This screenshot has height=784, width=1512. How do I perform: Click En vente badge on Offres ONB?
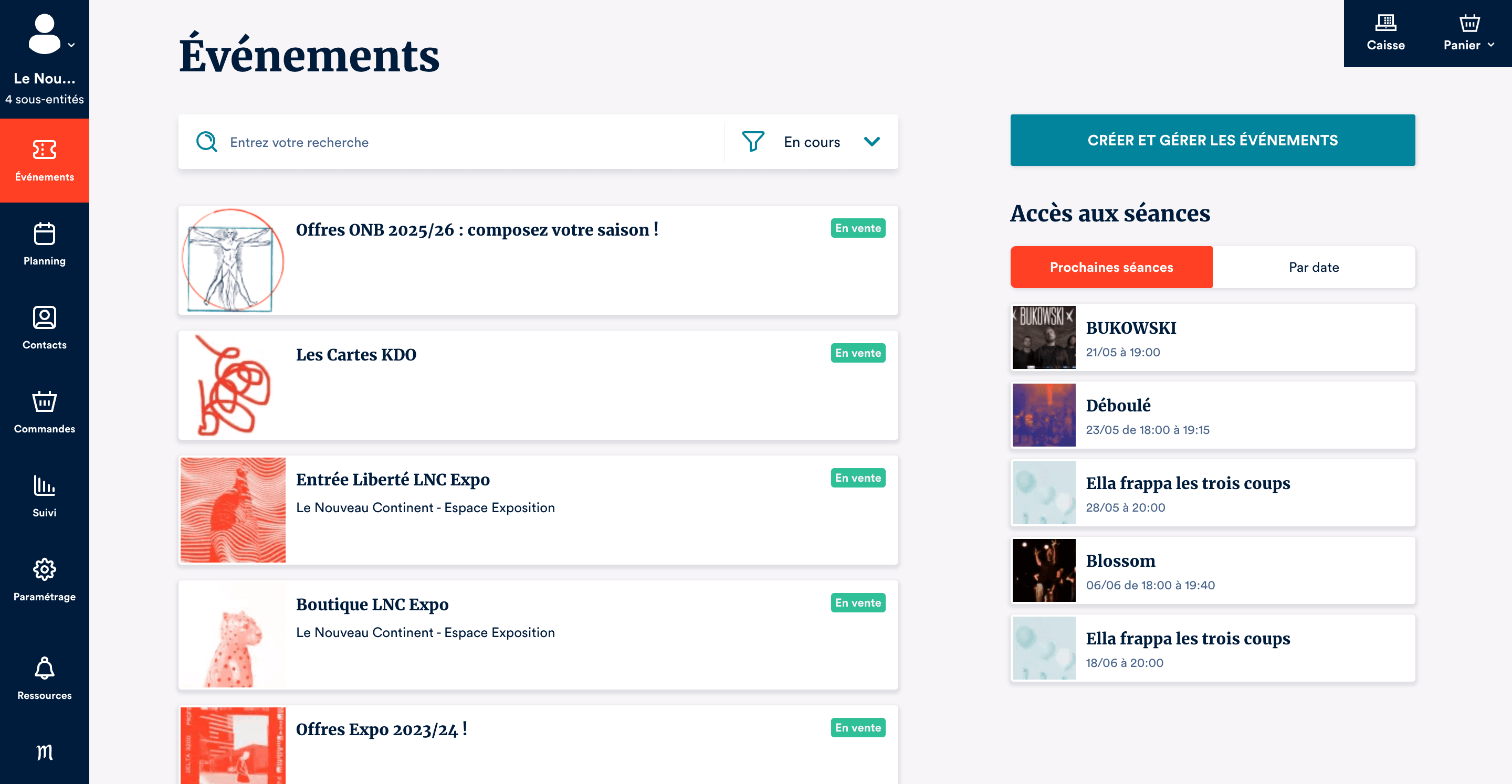point(857,228)
